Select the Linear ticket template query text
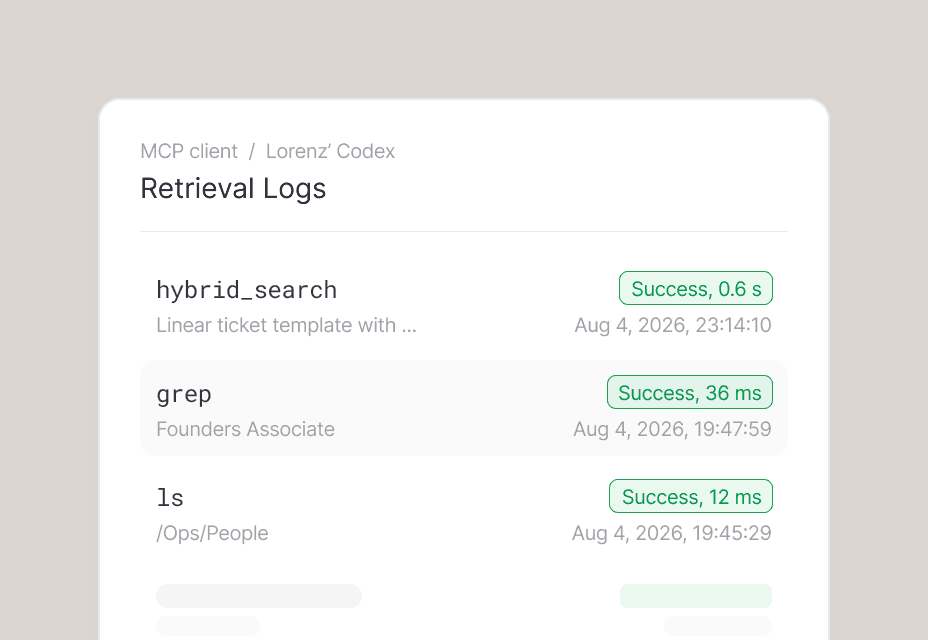 point(286,326)
